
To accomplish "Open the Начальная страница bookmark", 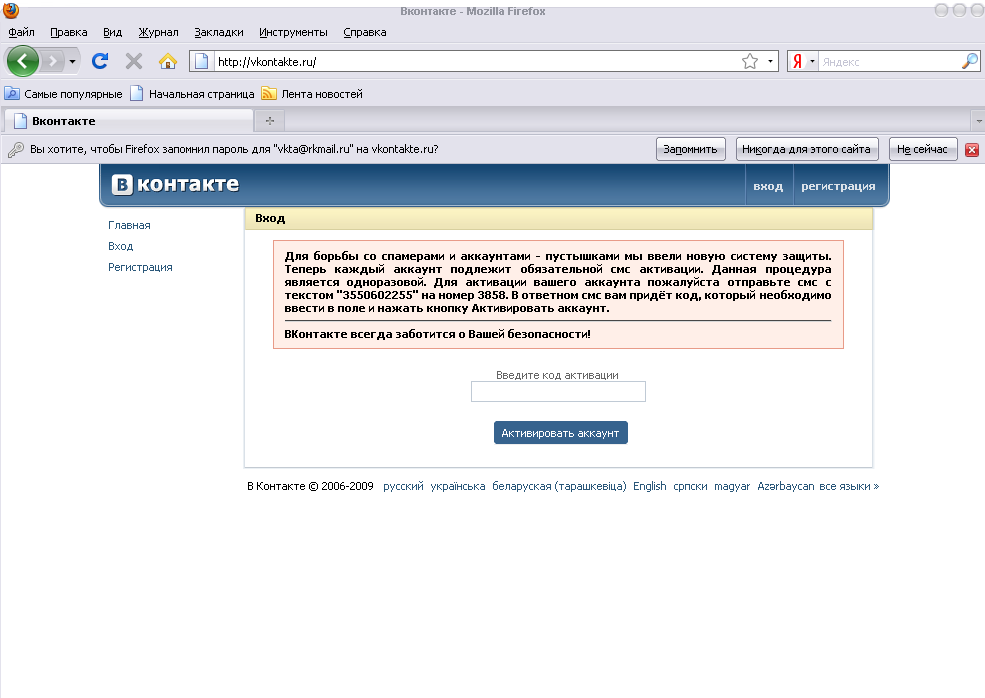I will pyautogui.click(x=192, y=94).
